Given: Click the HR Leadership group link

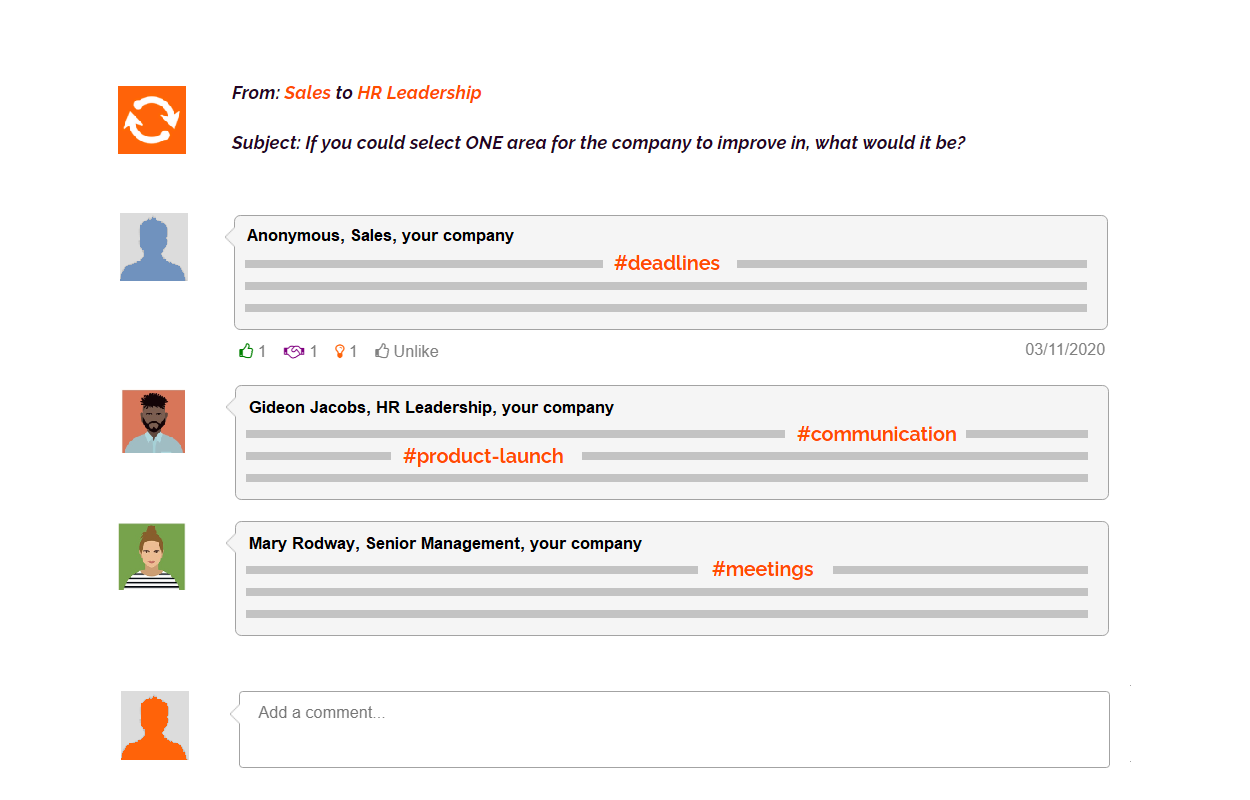Looking at the screenshot, I should (x=419, y=92).
